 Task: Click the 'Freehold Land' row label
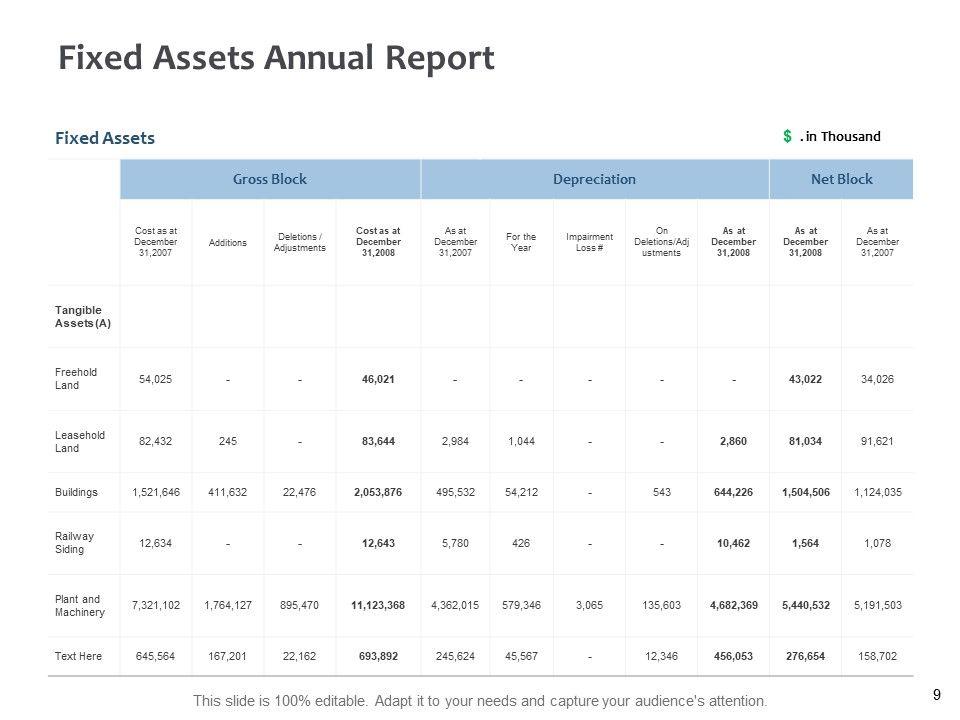point(76,378)
